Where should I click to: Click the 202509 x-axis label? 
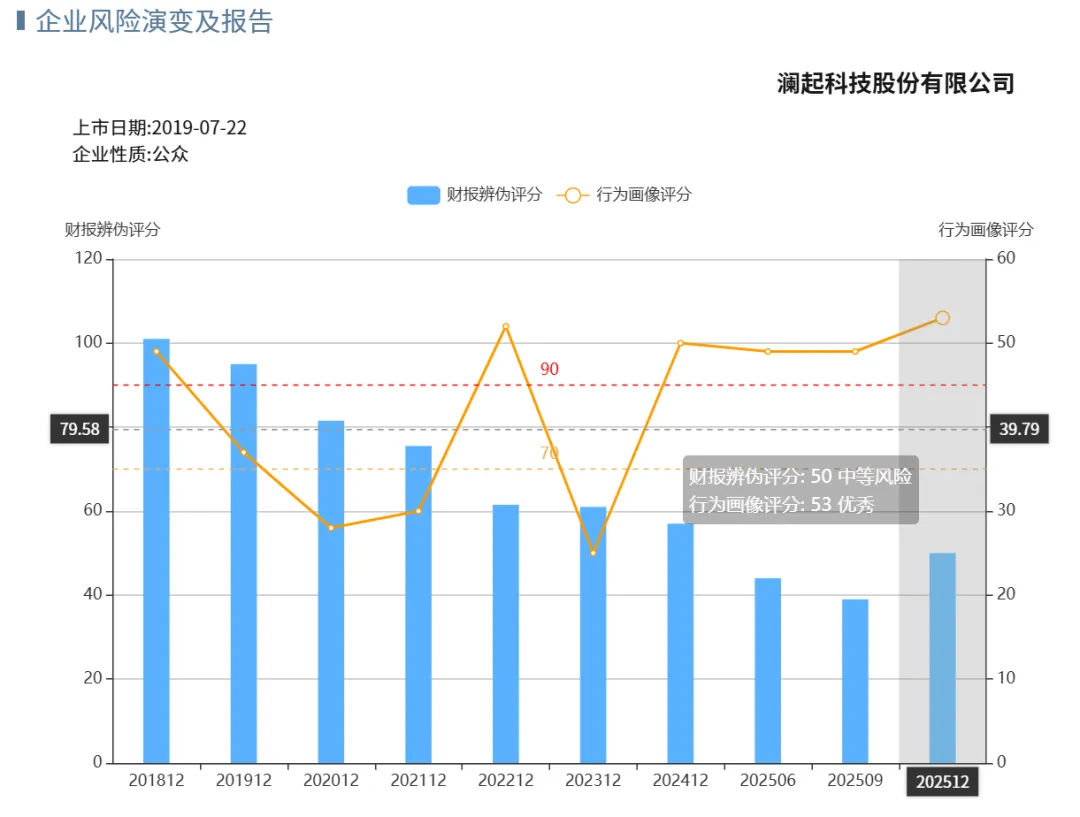(x=855, y=780)
